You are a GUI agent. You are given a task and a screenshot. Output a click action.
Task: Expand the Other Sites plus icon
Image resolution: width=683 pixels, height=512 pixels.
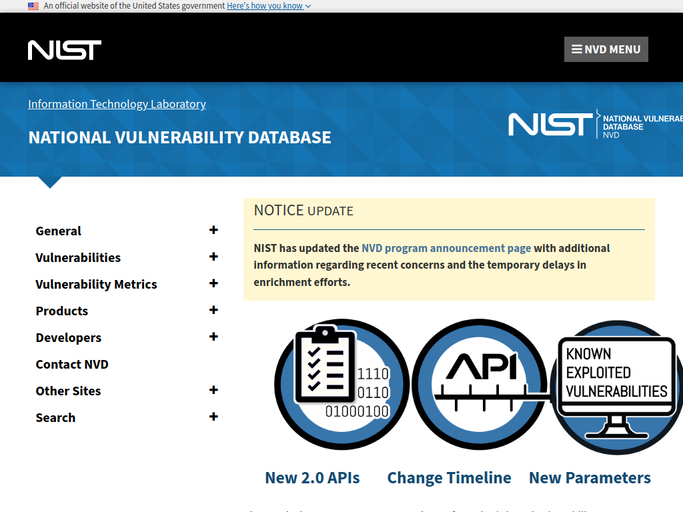213,390
